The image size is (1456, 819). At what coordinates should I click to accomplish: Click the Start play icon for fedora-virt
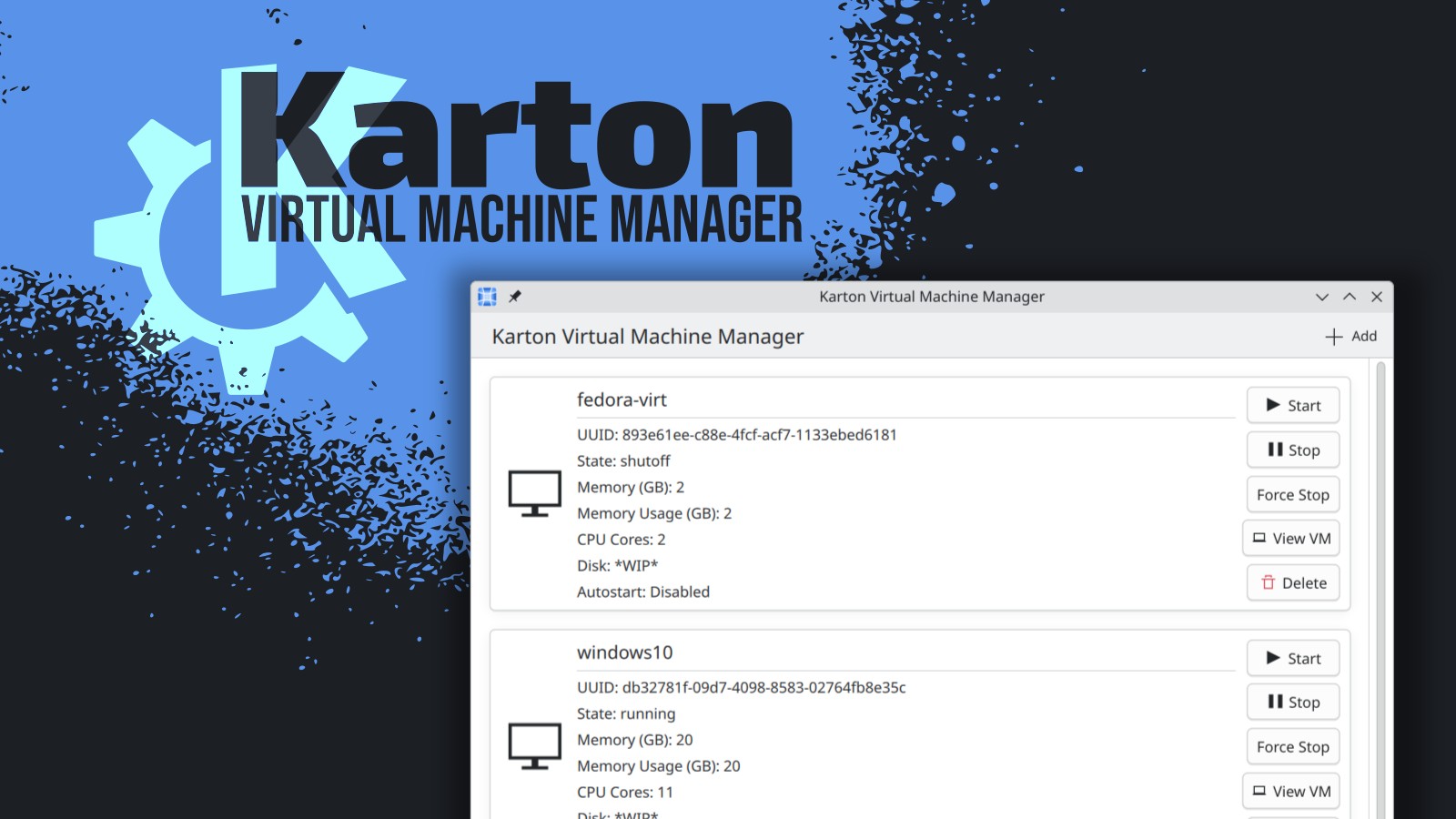coord(1272,405)
